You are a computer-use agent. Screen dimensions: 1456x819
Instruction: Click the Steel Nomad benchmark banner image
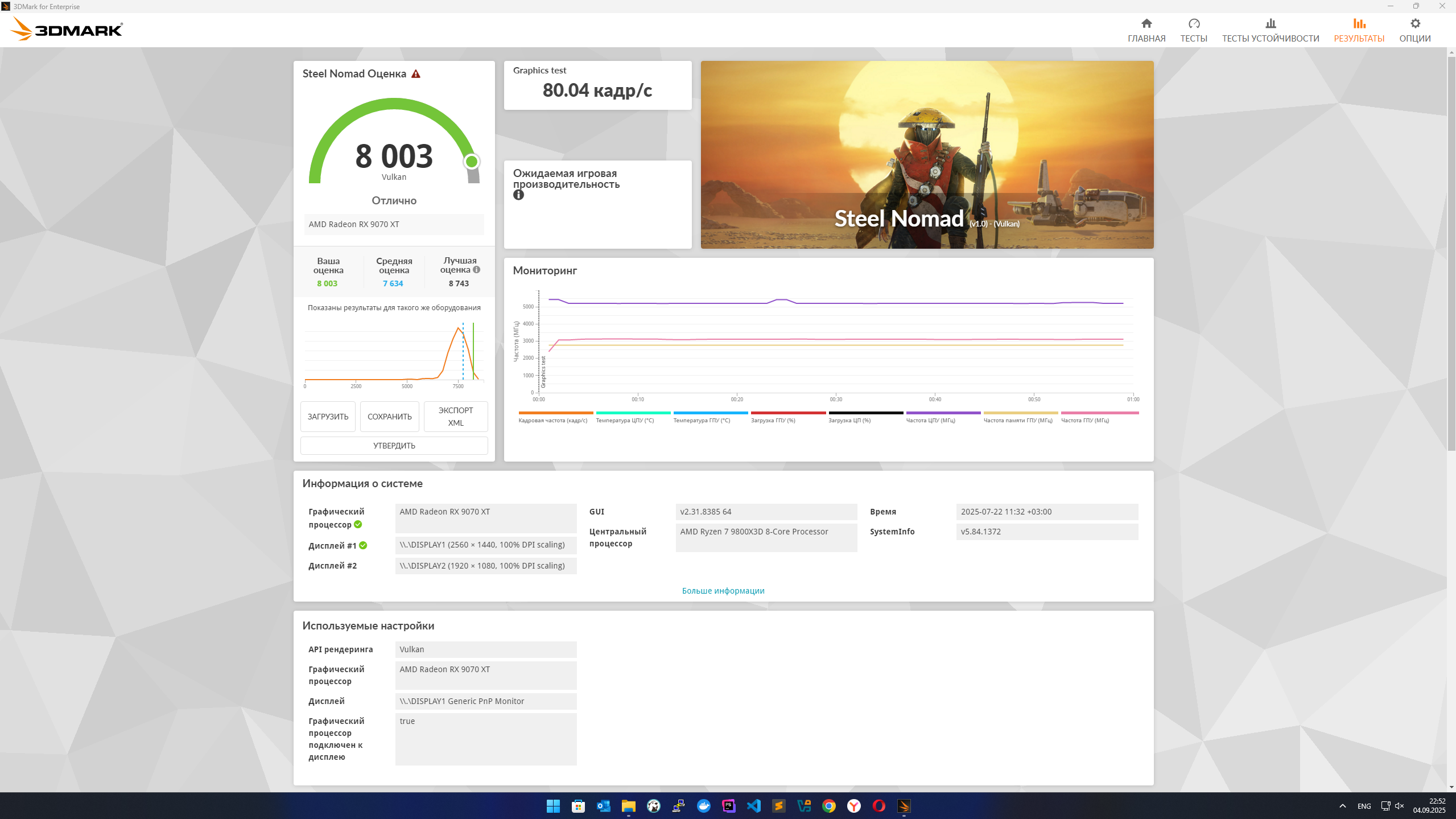(x=926, y=154)
